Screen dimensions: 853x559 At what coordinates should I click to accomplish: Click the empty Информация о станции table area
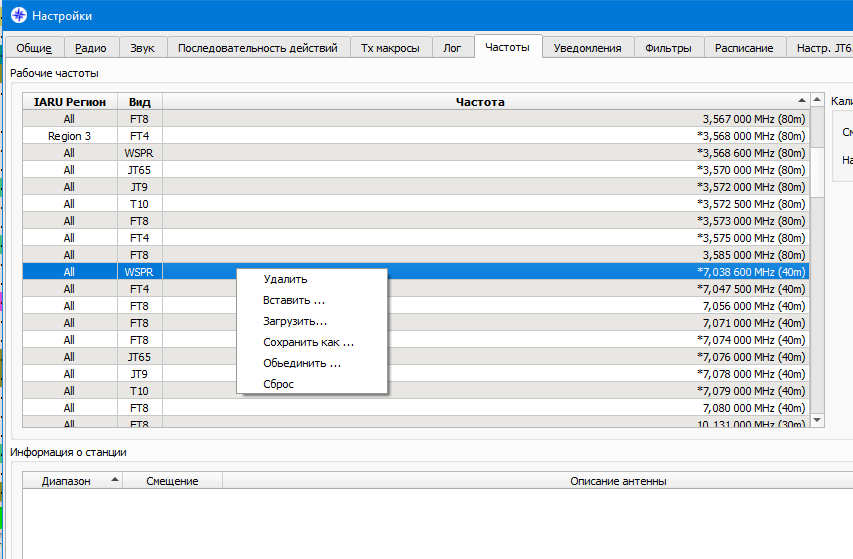[x=437, y=524]
